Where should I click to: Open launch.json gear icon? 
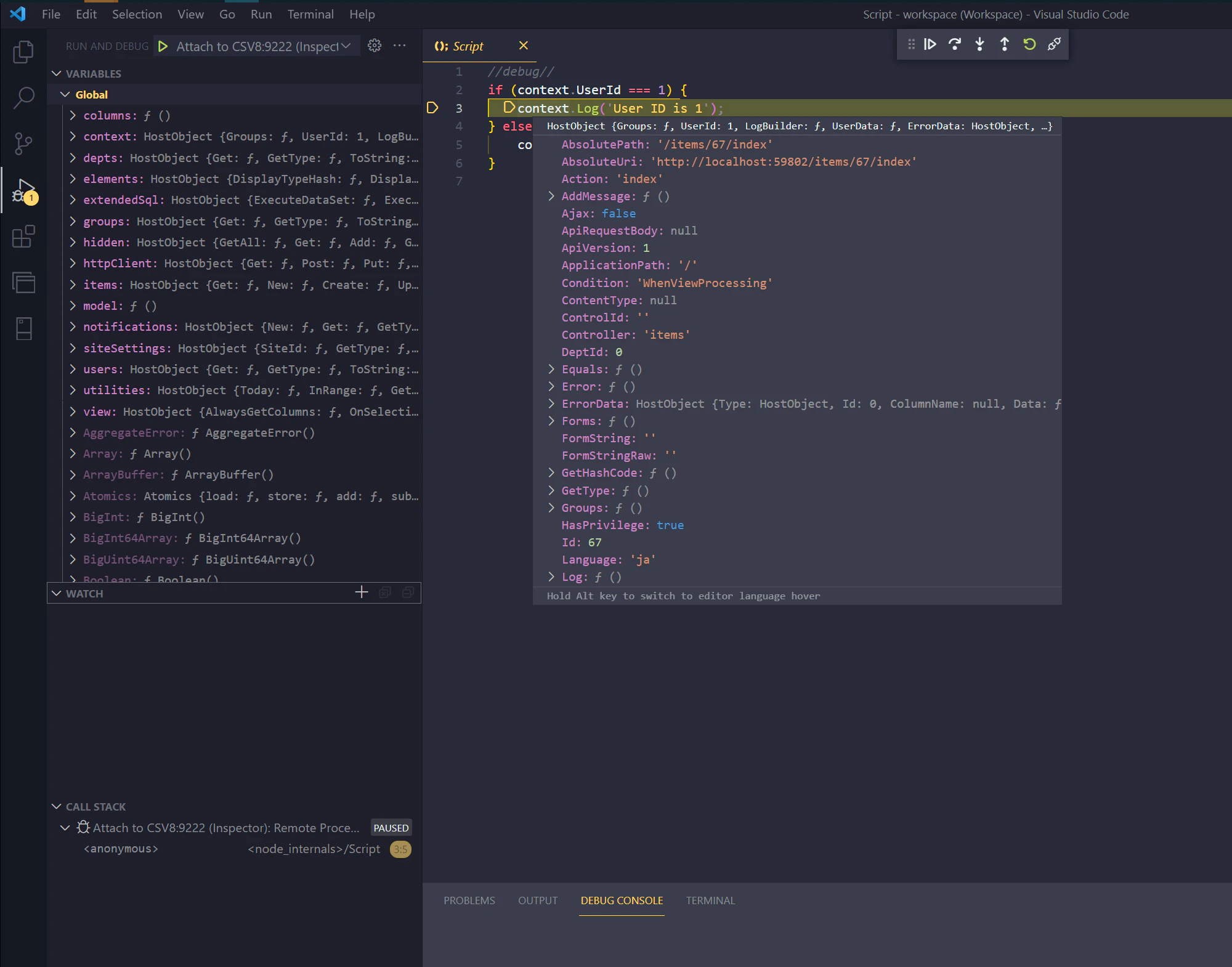coord(375,46)
